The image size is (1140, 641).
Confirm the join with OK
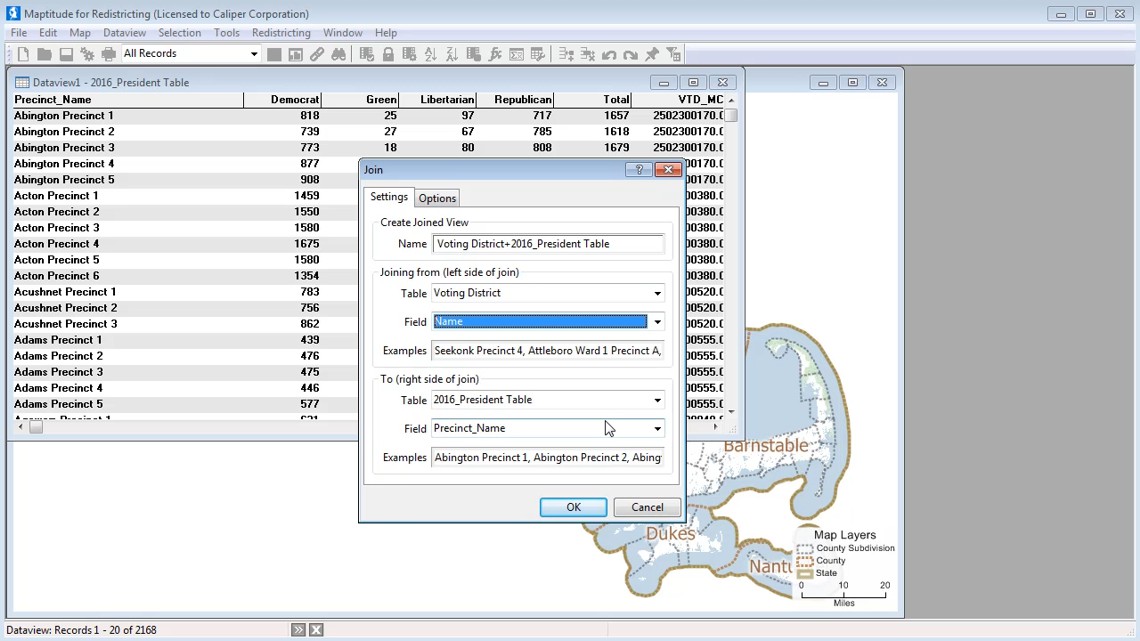pyautogui.click(x=573, y=507)
